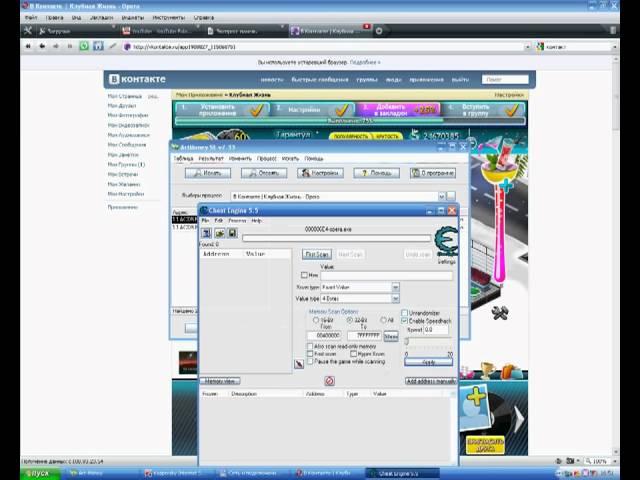Select the 32-Bit radio button
Image resolution: width=640 pixels, height=480 pixels.
[x=349, y=320]
